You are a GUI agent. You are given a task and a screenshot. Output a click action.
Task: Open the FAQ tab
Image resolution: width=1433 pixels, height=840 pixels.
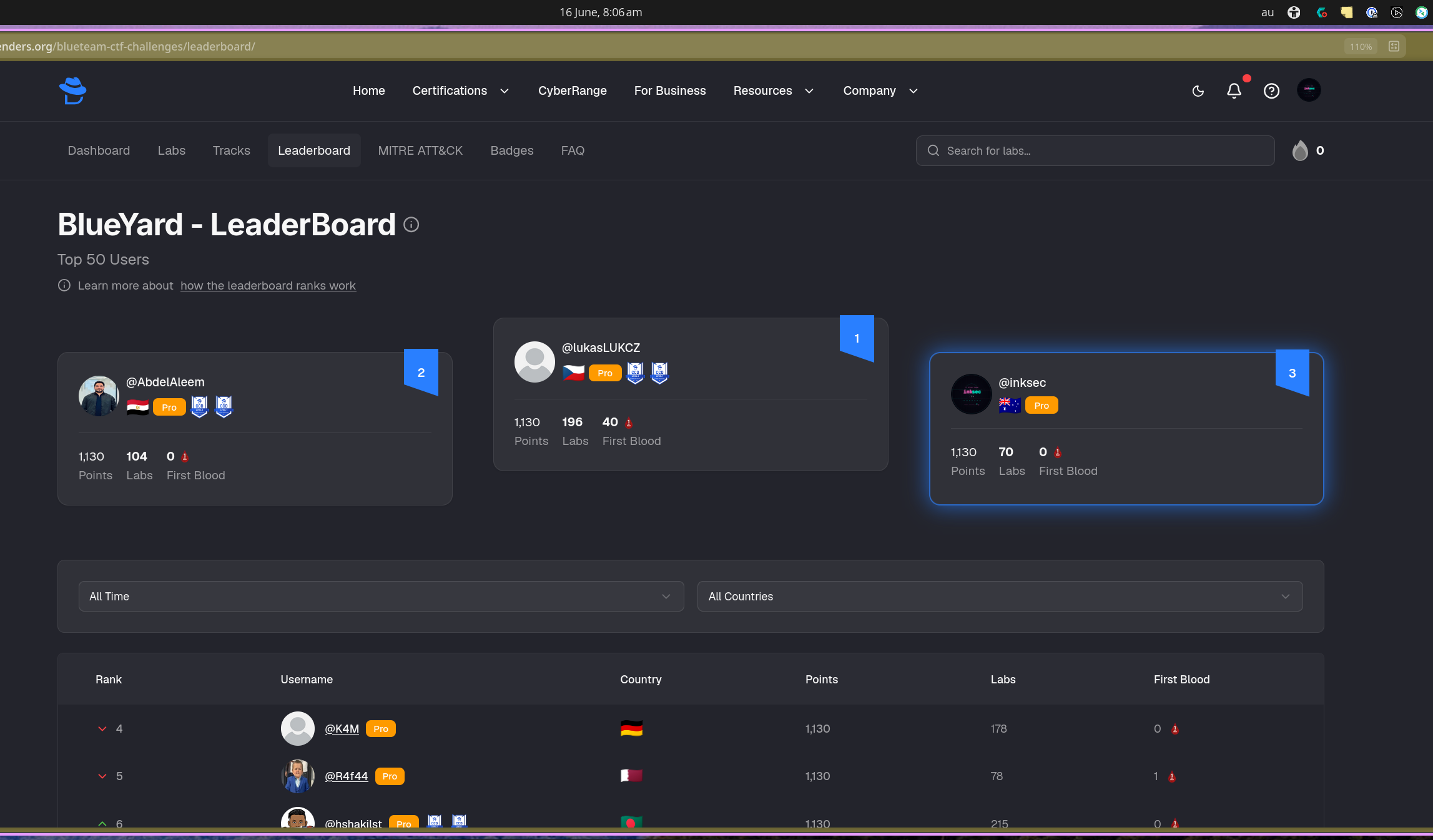click(573, 150)
